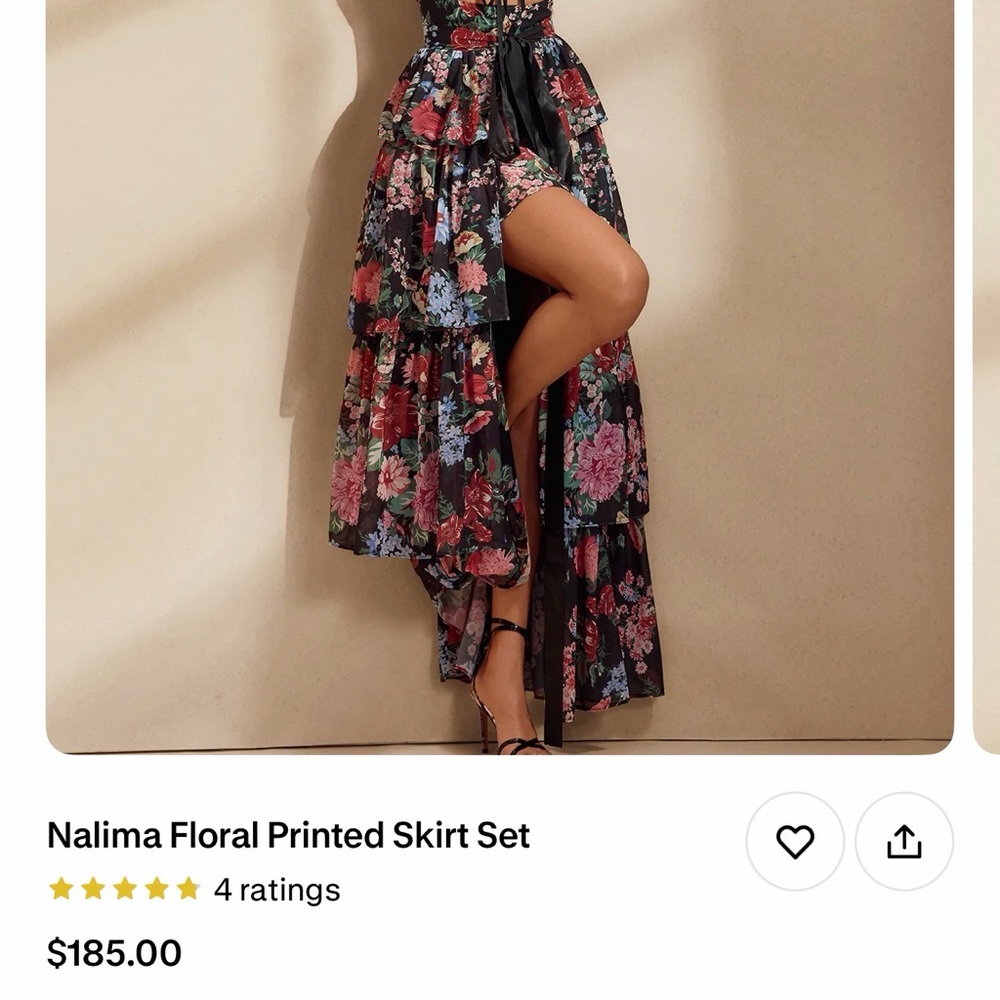The width and height of the screenshot is (1000, 1000).
Task: View all 4 ratings
Action: click(276, 887)
